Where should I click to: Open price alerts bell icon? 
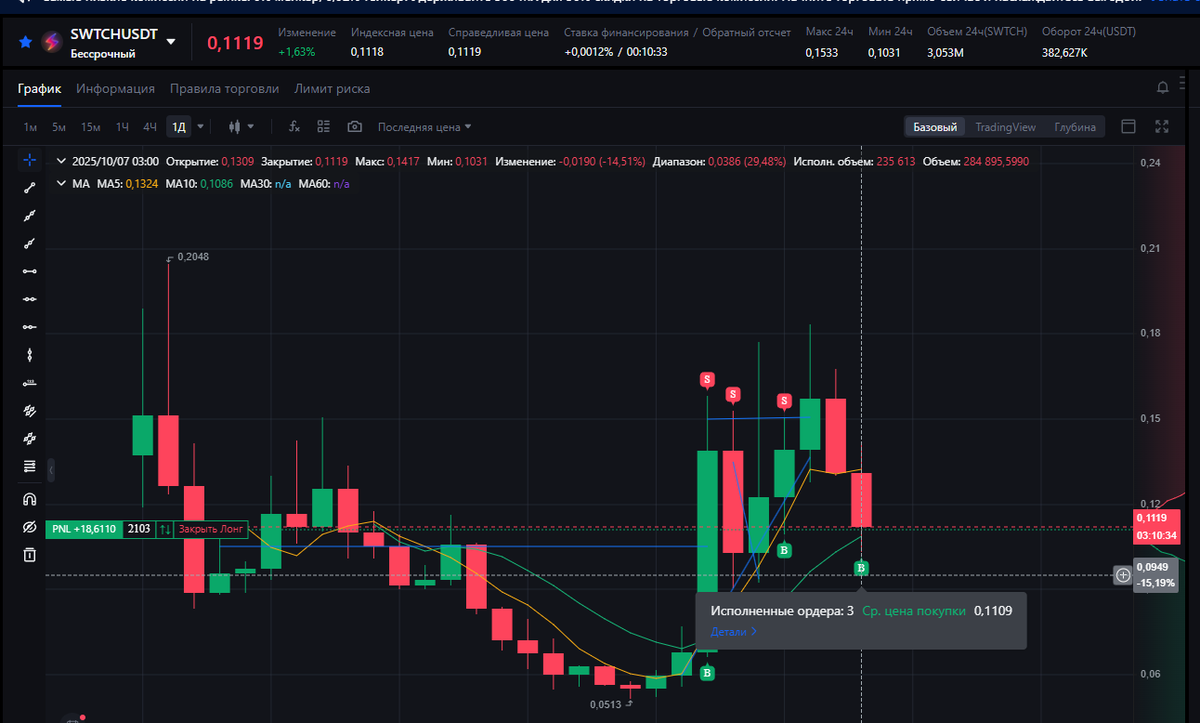coord(1163,88)
